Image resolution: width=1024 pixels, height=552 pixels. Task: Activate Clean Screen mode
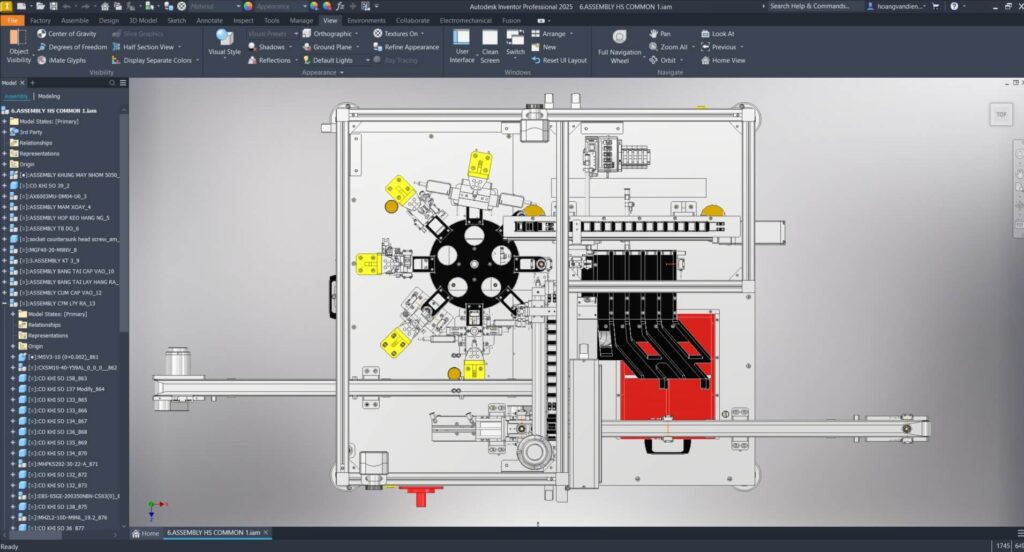pos(490,46)
